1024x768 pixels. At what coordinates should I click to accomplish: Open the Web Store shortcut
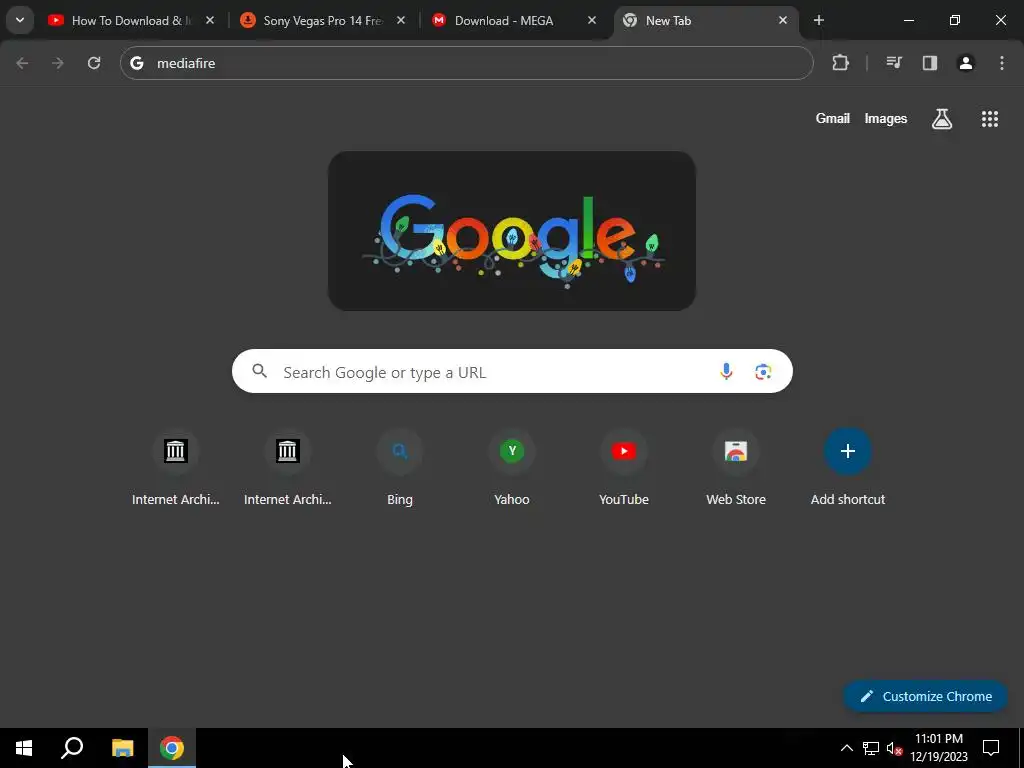736,467
